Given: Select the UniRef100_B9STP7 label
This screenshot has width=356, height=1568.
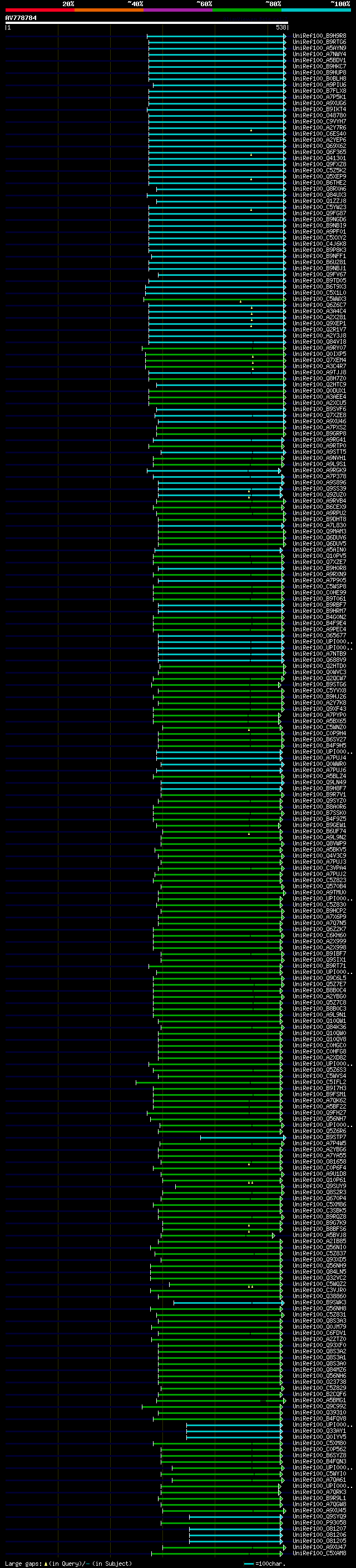Looking at the screenshot, I should pos(319,1137).
